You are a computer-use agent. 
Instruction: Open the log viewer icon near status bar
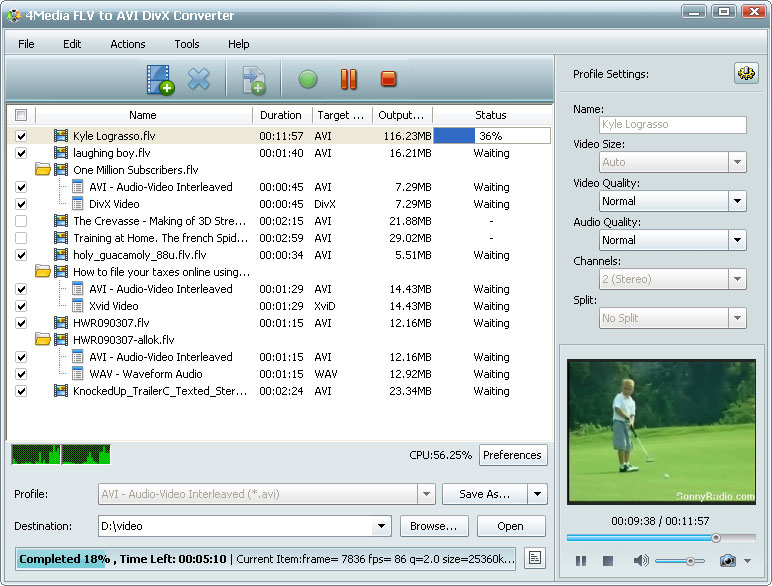coord(535,558)
